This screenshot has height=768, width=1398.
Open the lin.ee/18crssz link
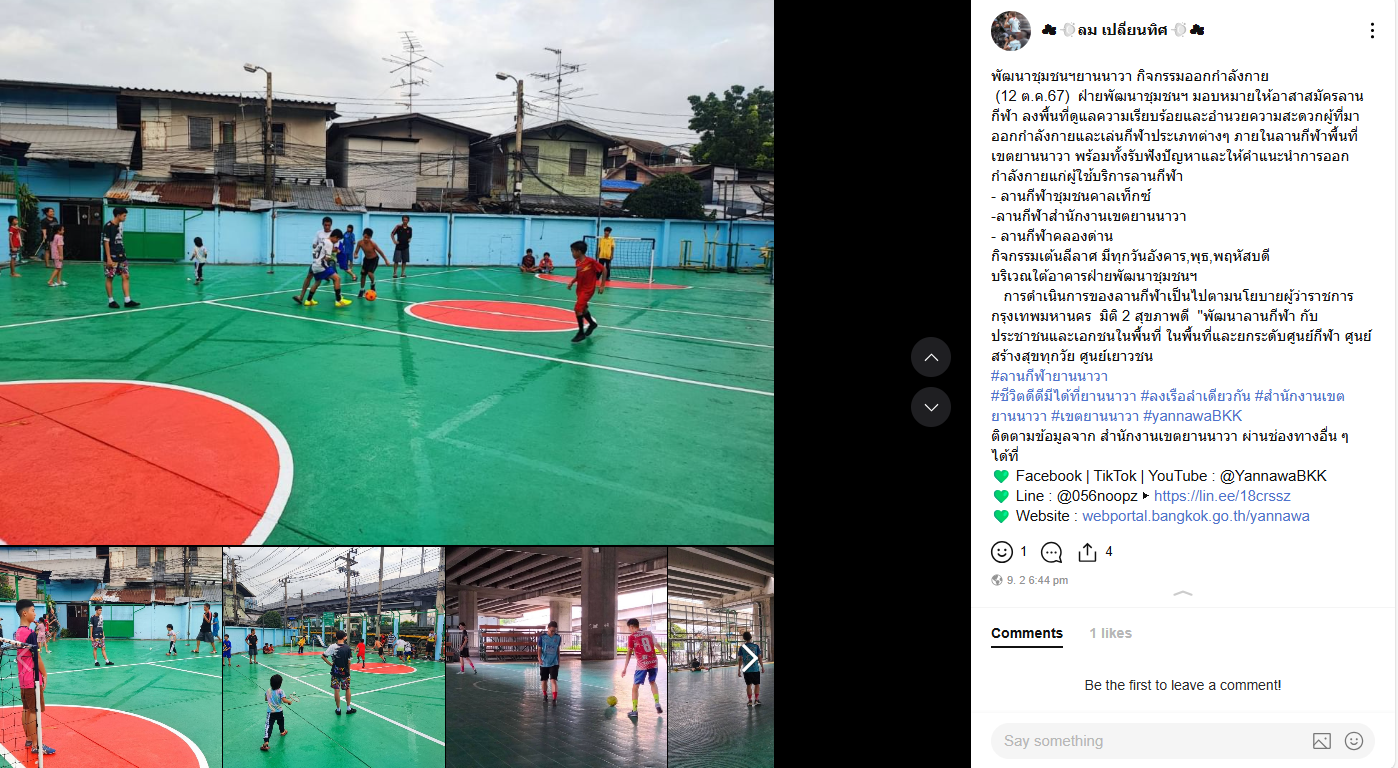[x=1222, y=496]
